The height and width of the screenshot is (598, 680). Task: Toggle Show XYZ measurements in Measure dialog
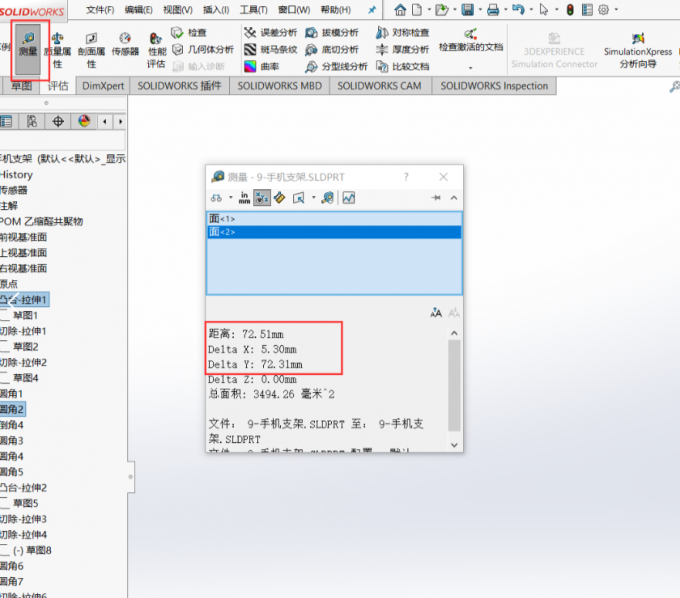point(262,198)
